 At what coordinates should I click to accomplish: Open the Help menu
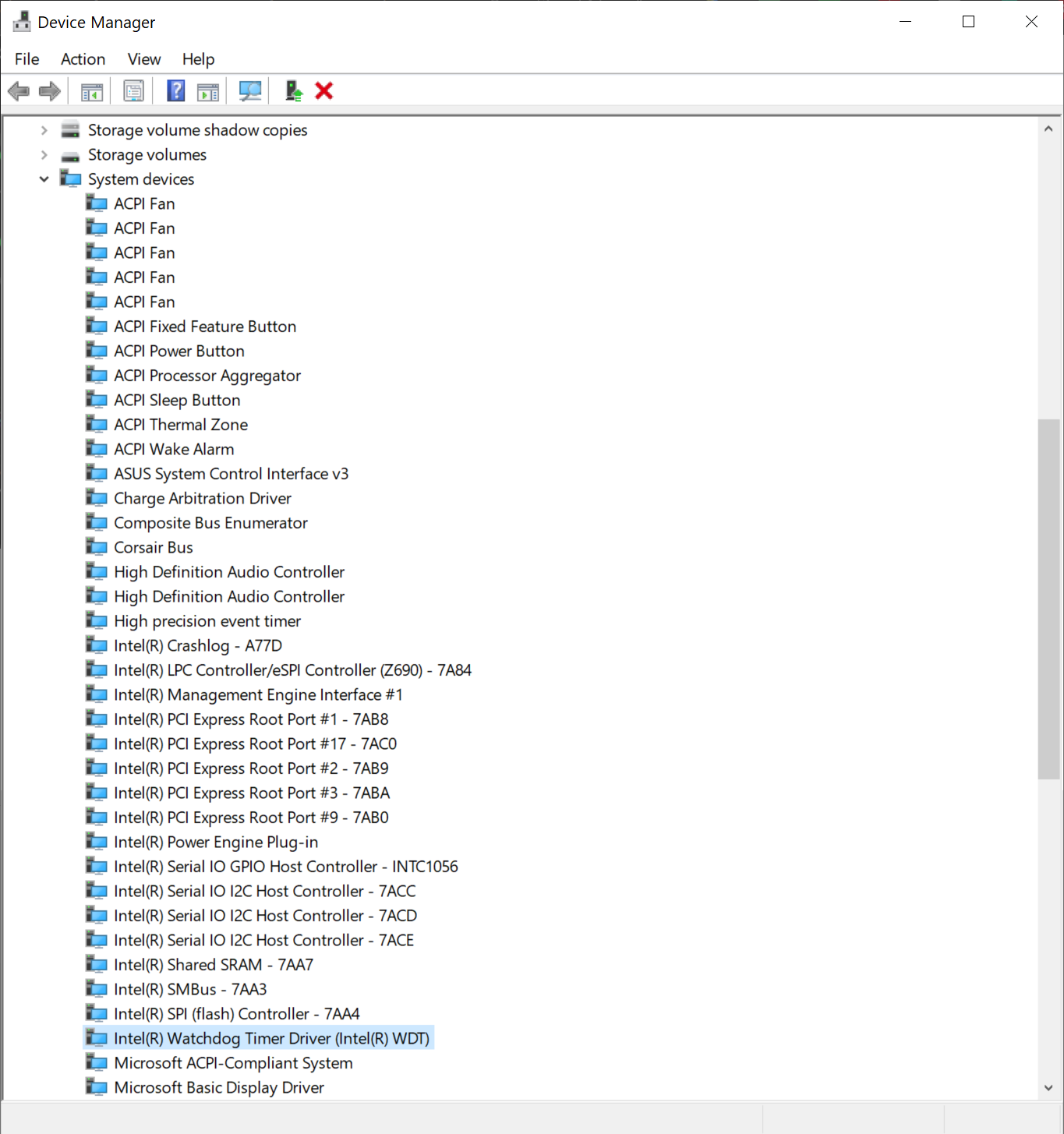coord(198,59)
